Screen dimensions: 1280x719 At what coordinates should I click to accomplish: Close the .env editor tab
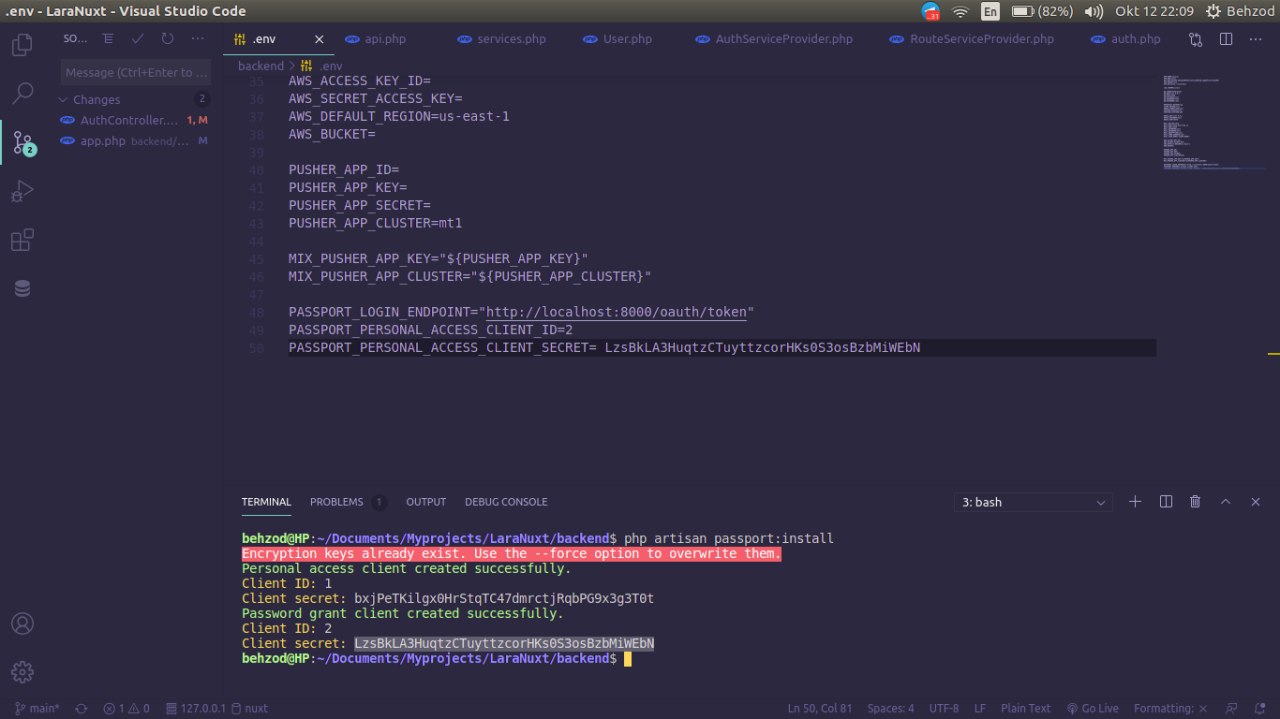click(319, 39)
